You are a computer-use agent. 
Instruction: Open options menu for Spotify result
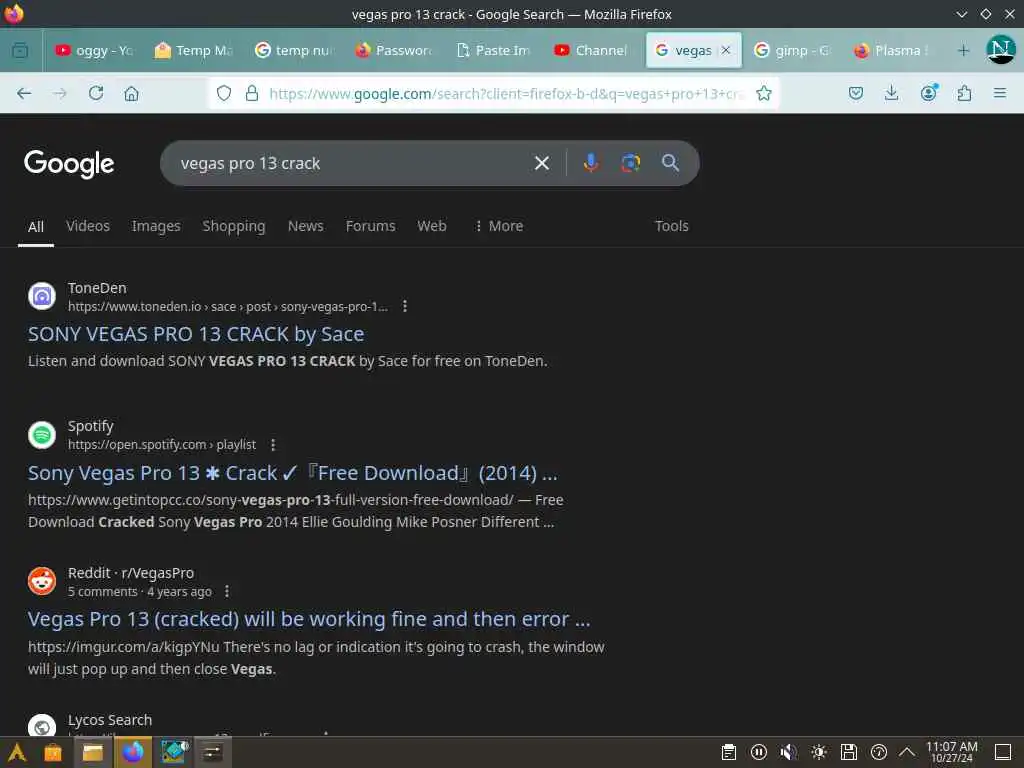pos(273,445)
